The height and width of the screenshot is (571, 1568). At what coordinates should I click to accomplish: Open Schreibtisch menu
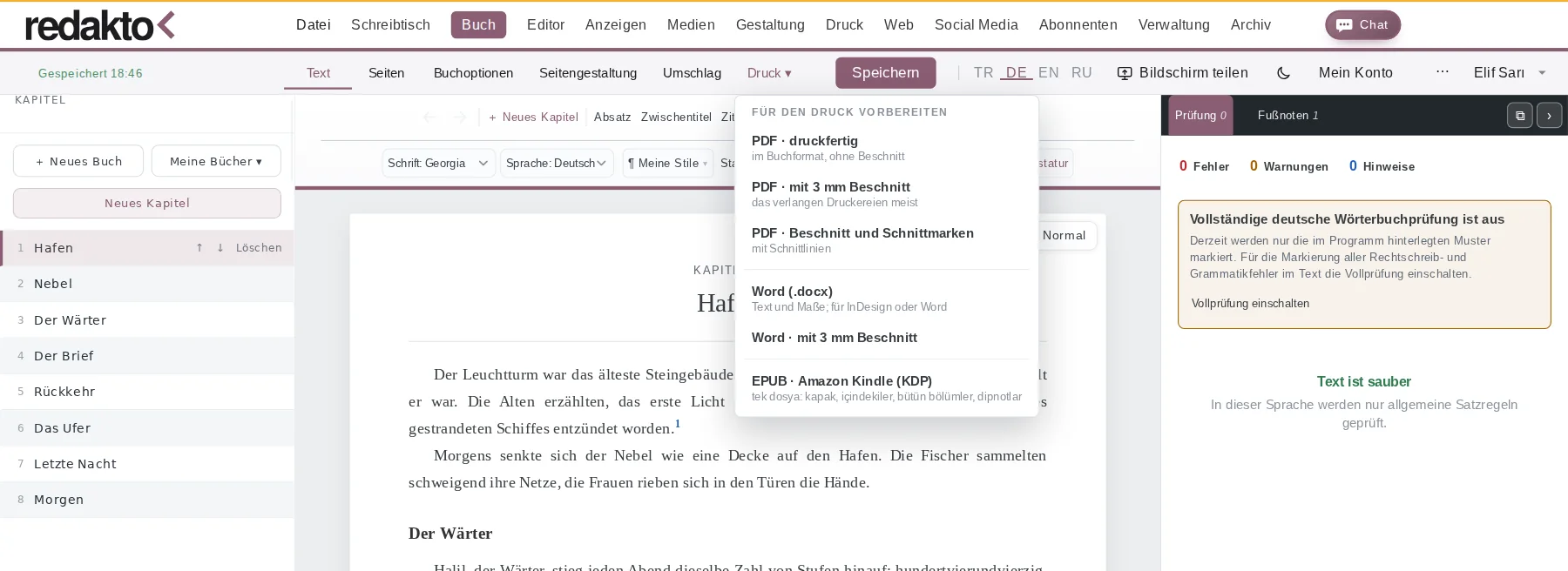(x=390, y=25)
